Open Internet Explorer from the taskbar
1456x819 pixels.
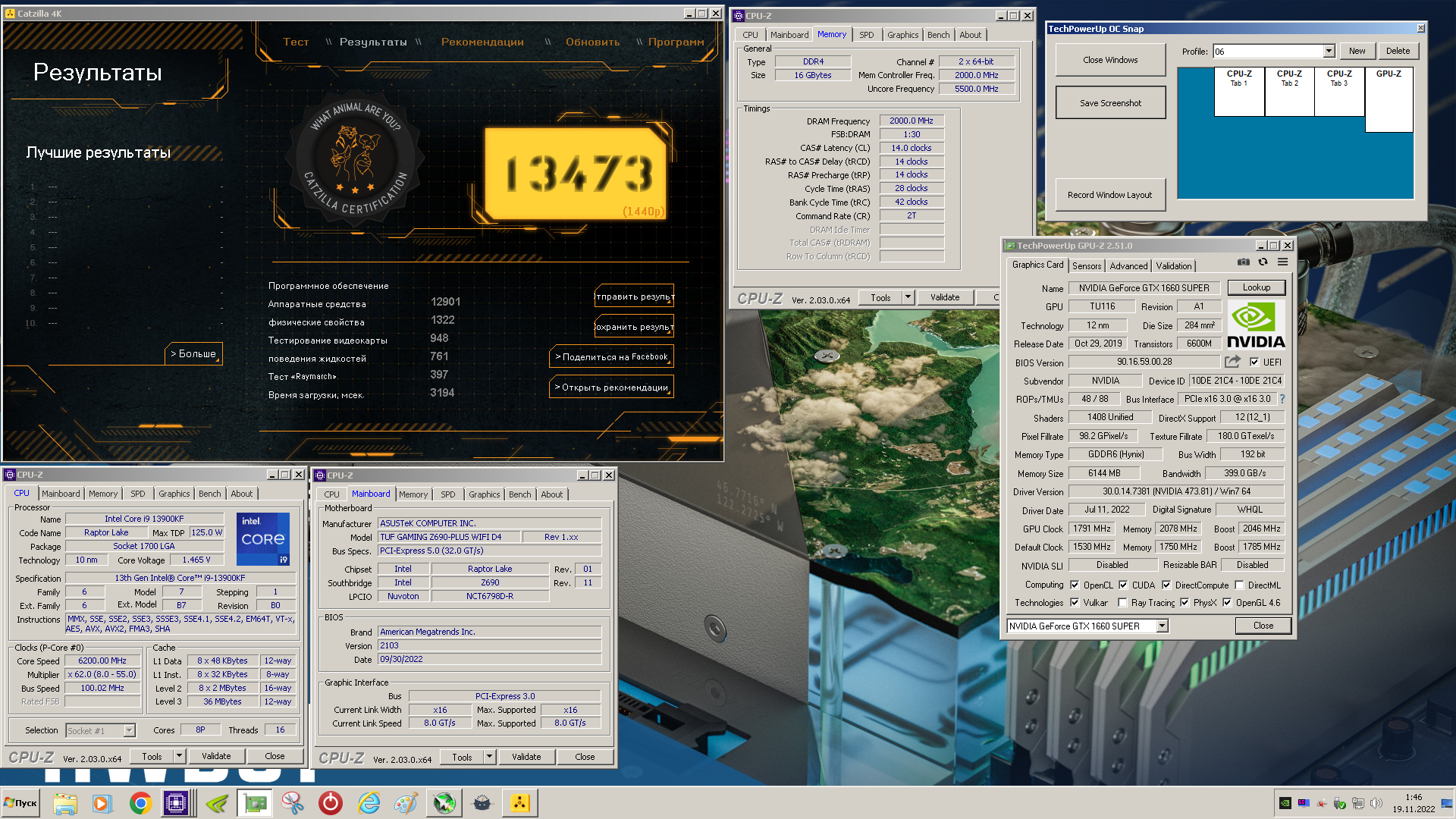click(369, 803)
